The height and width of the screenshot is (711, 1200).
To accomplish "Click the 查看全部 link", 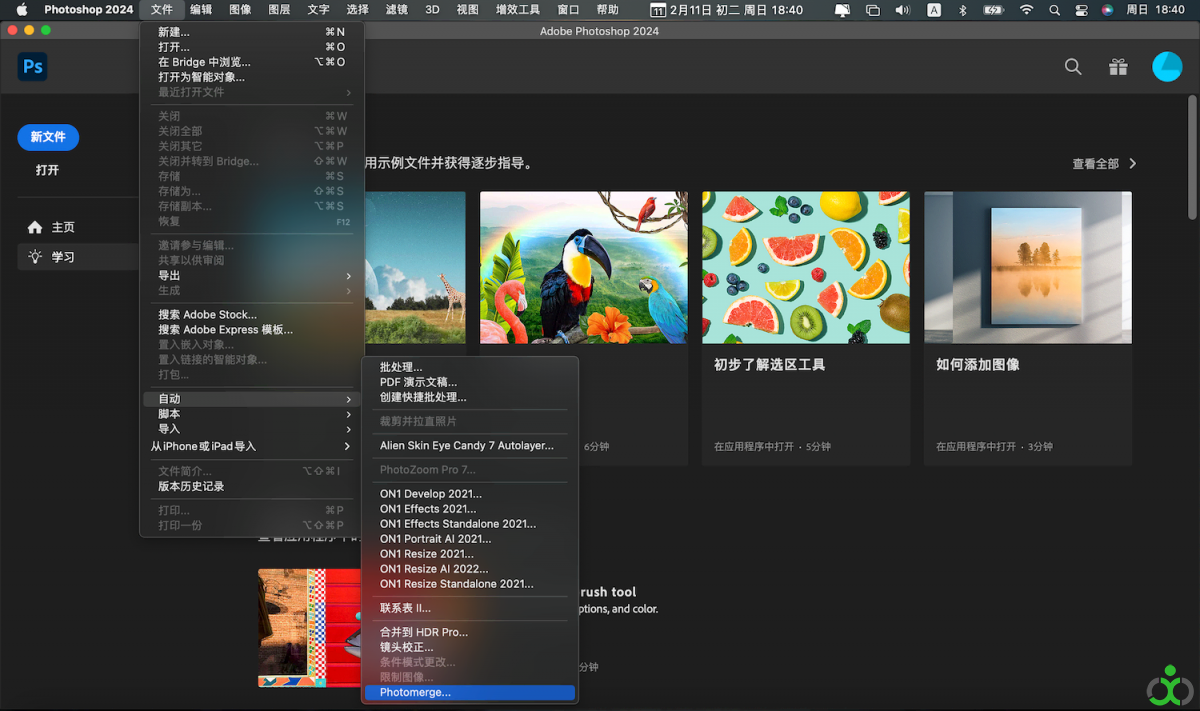I will pos(1095,163).
